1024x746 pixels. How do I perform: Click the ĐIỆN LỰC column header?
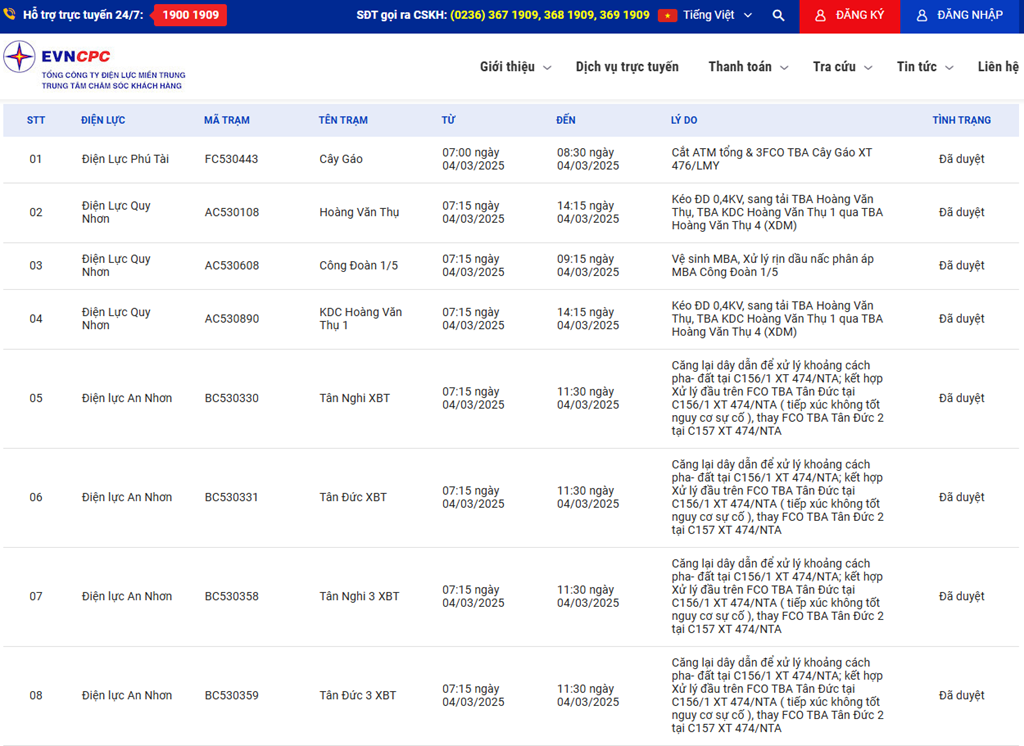pyautogui.click(x=103, y=120)
